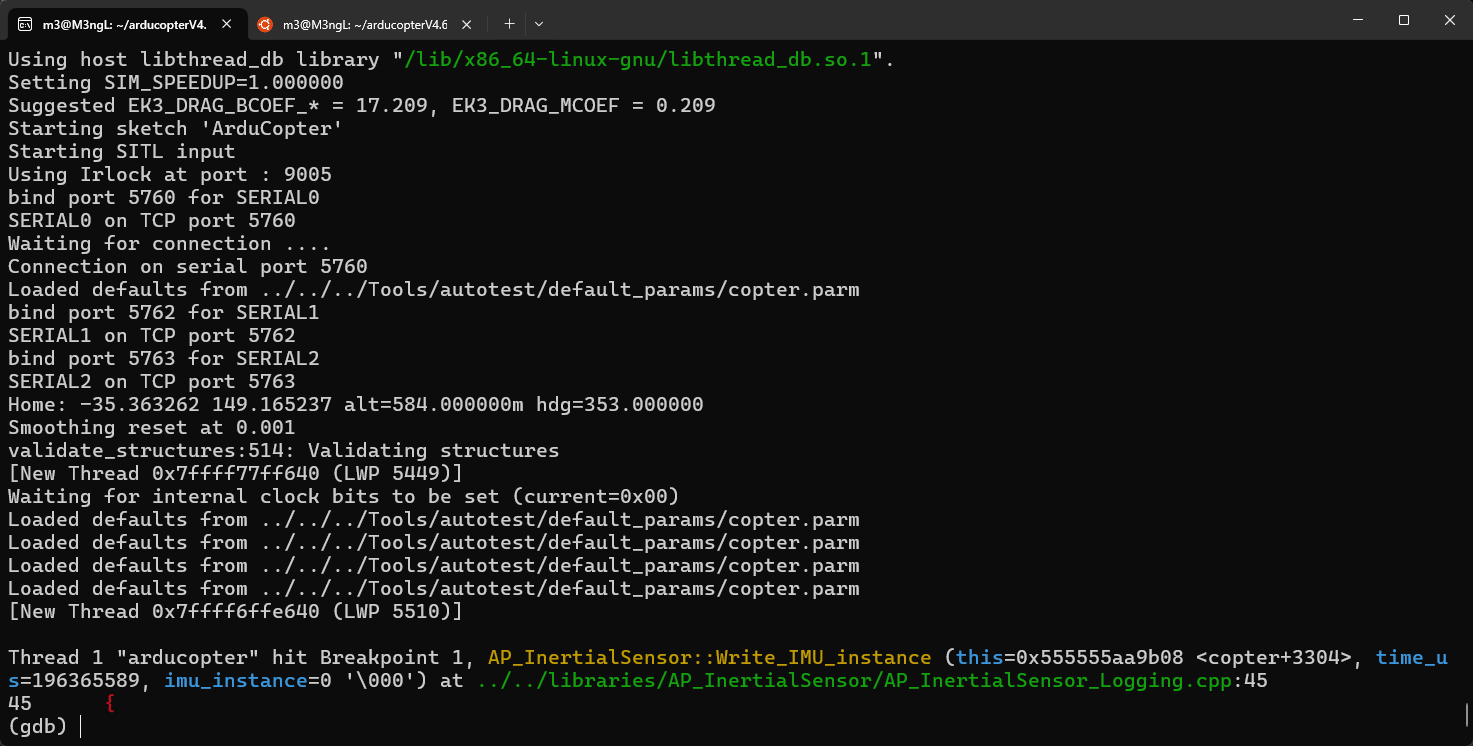
Task: Open a new tab with plus button
Action: point(509,23)
